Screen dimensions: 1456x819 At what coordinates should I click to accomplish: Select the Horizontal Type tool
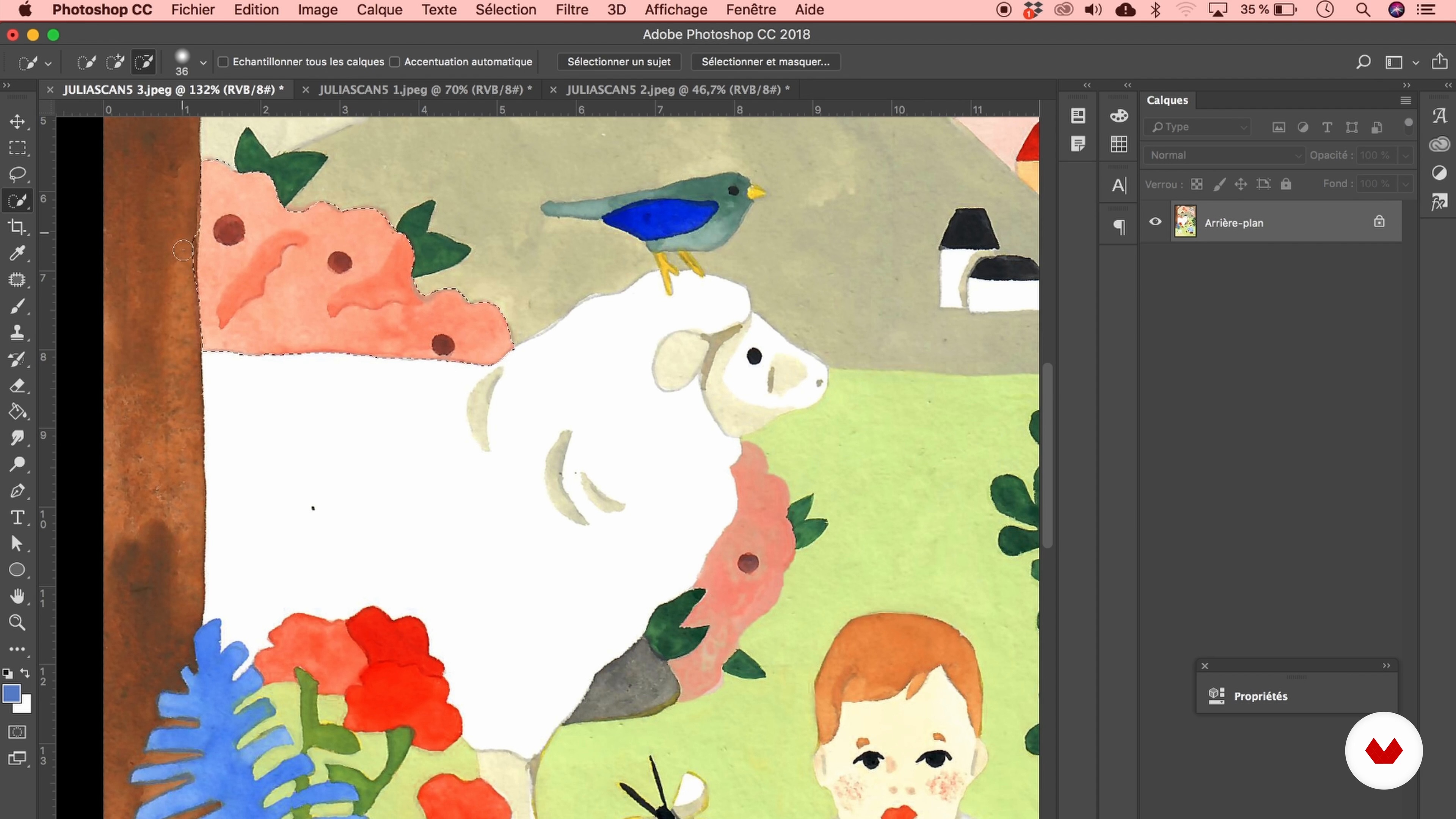pos(17,517)
